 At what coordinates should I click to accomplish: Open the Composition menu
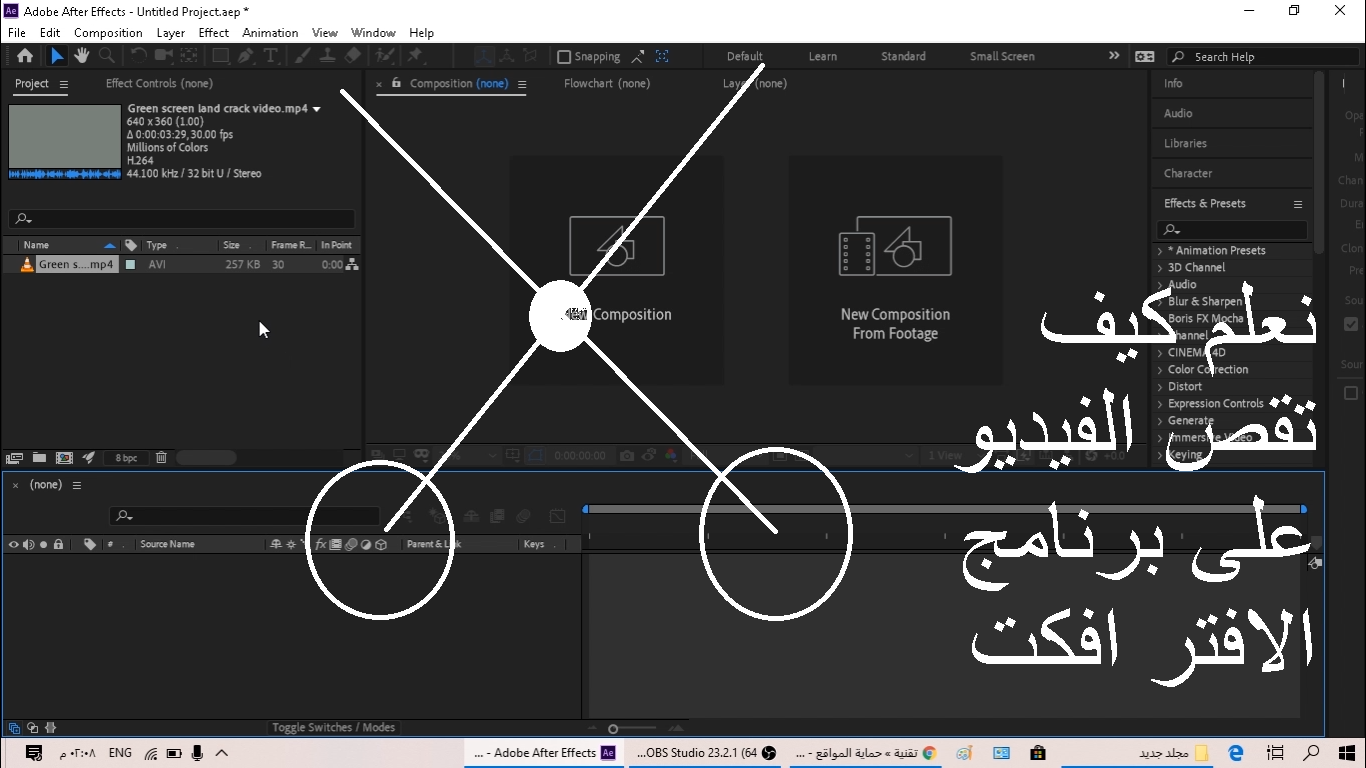tap(108, 33)
